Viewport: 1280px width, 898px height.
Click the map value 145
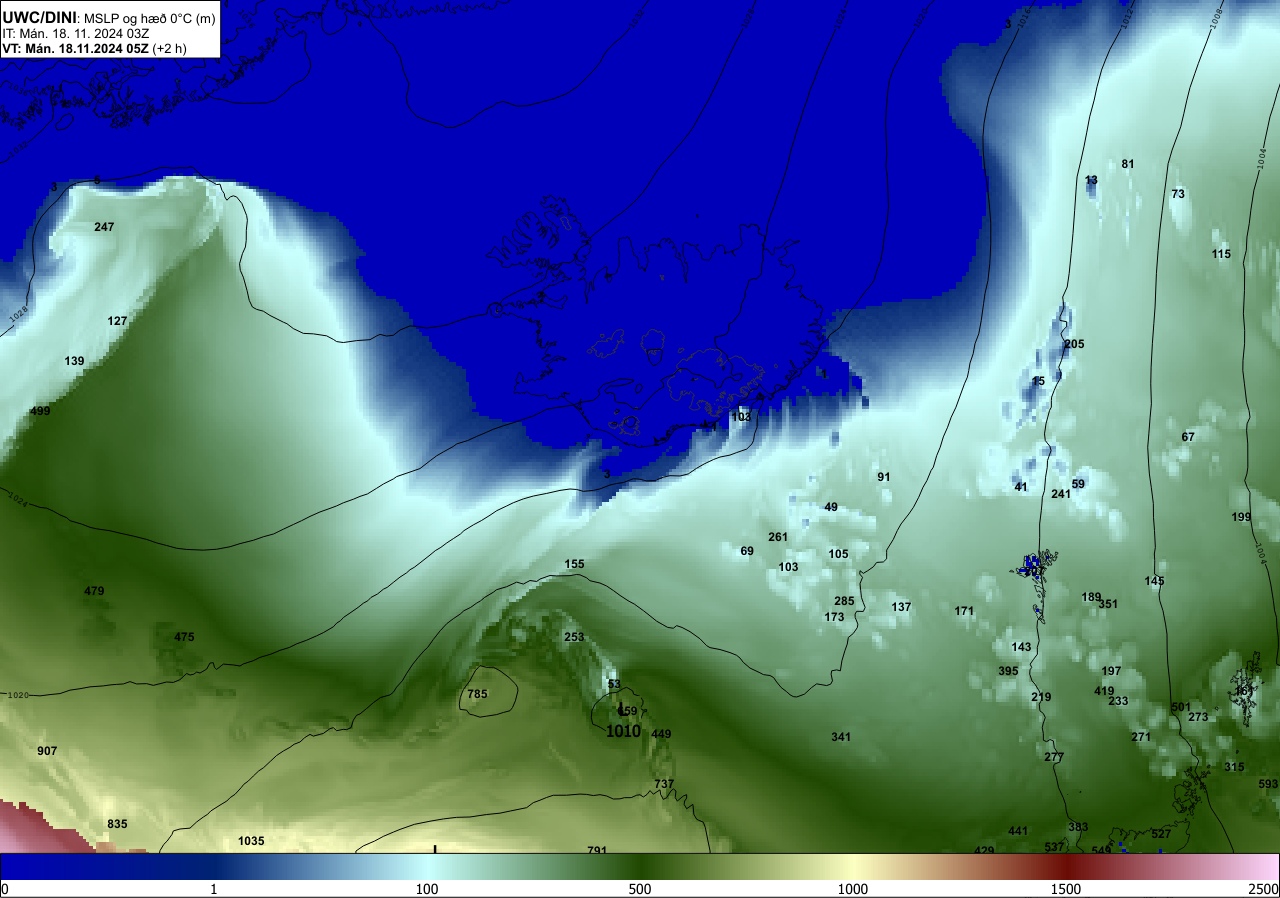[x=1154, y=581]
